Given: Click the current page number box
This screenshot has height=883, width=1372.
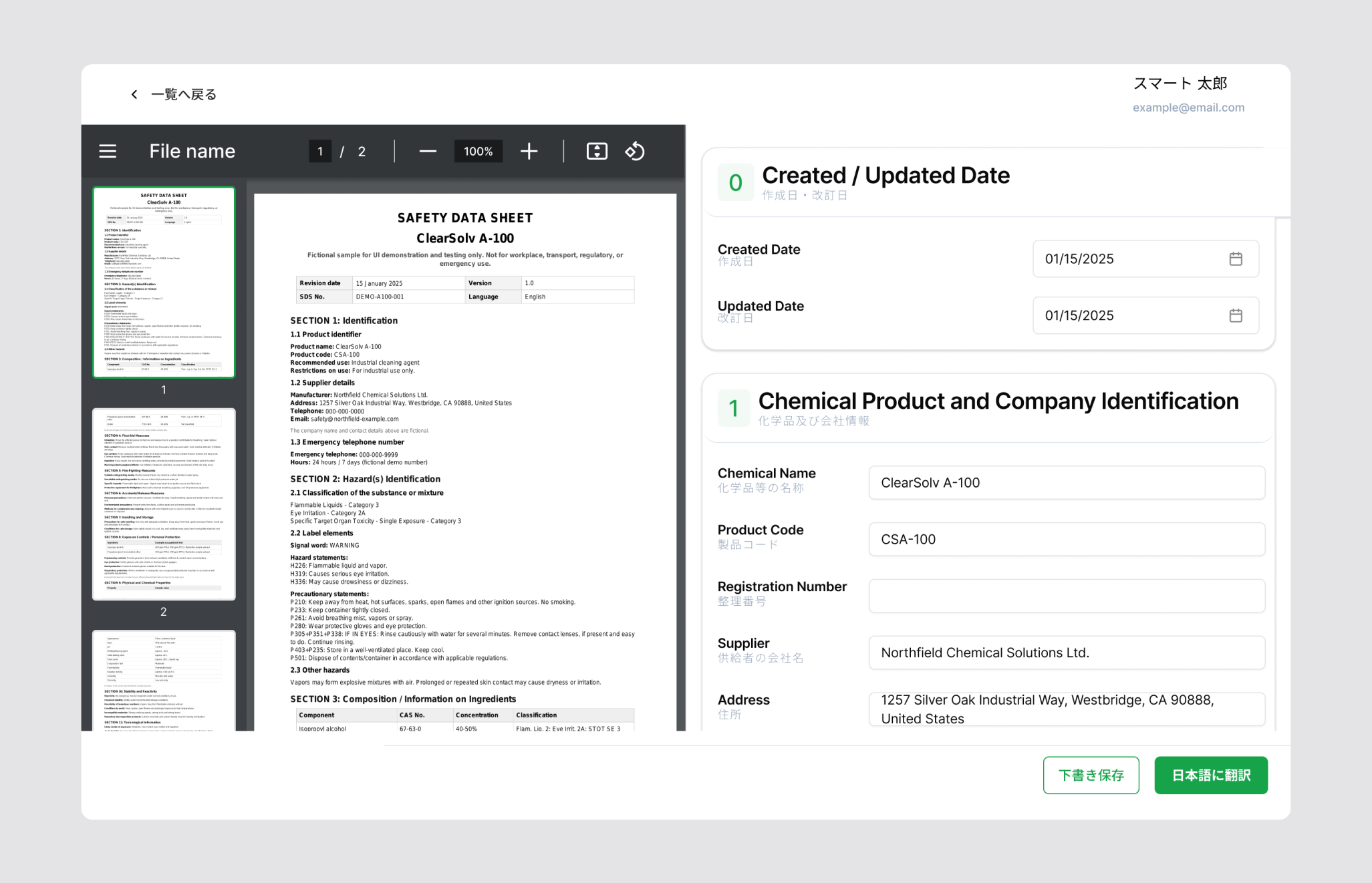Looking at the screenshot, I should click(320, 152).
